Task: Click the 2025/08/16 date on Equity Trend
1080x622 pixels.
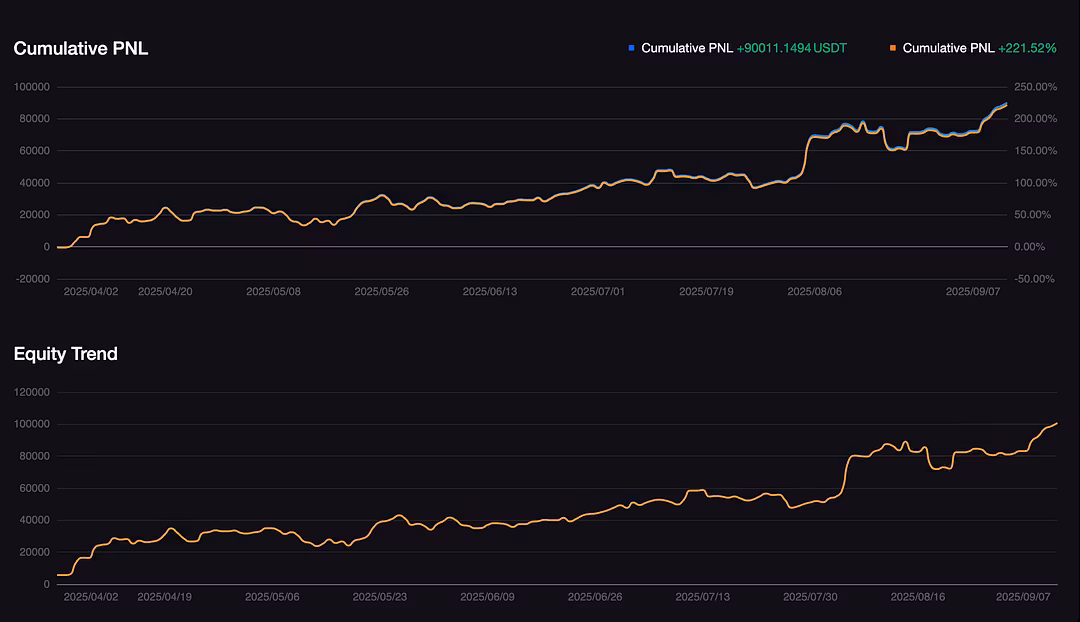Action: click(918, 597)
